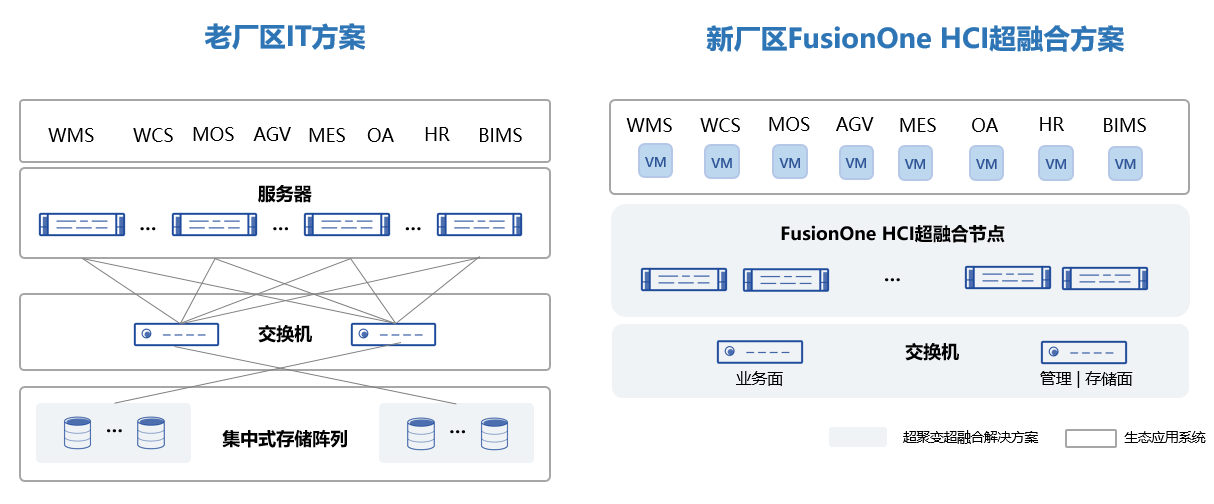Pick the VM icon below OA
Image resolution: width=1214 pixels, height=504 pixels.
(x=987, y=163)
